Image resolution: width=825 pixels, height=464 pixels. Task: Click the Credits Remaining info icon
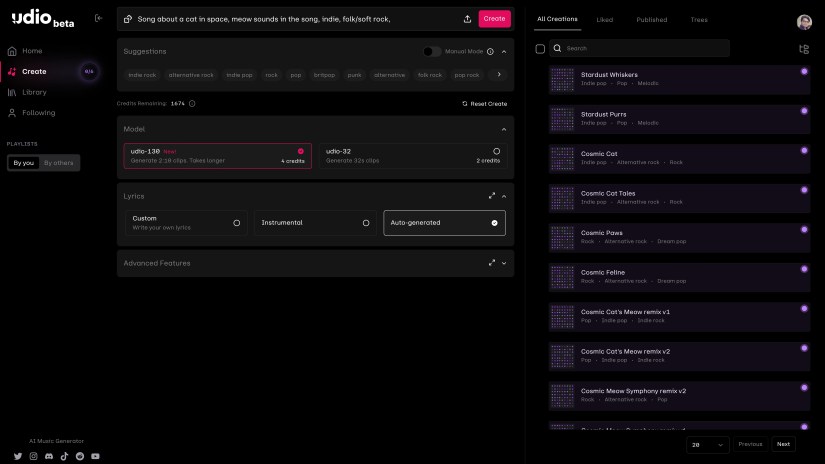click(192, 104)
